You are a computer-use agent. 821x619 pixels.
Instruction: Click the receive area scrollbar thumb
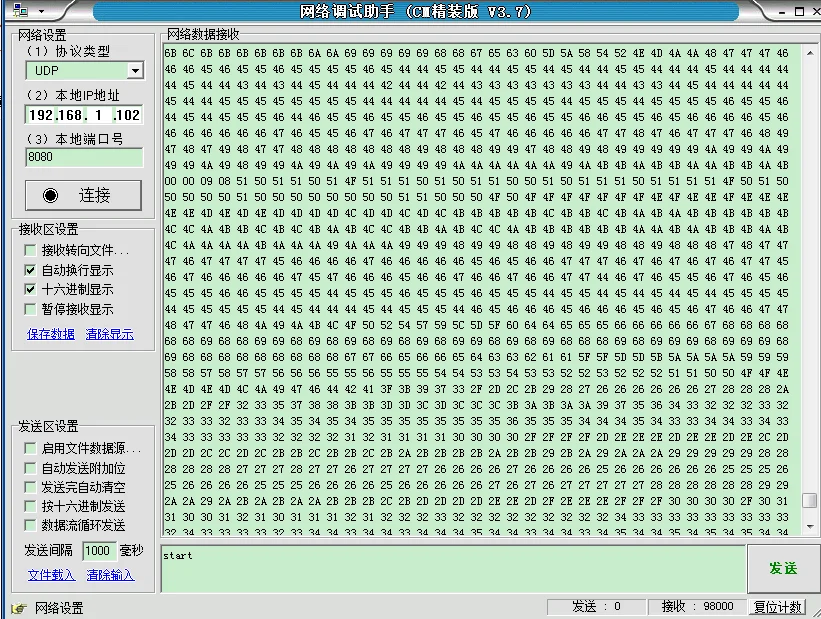[x=809, y=500]
